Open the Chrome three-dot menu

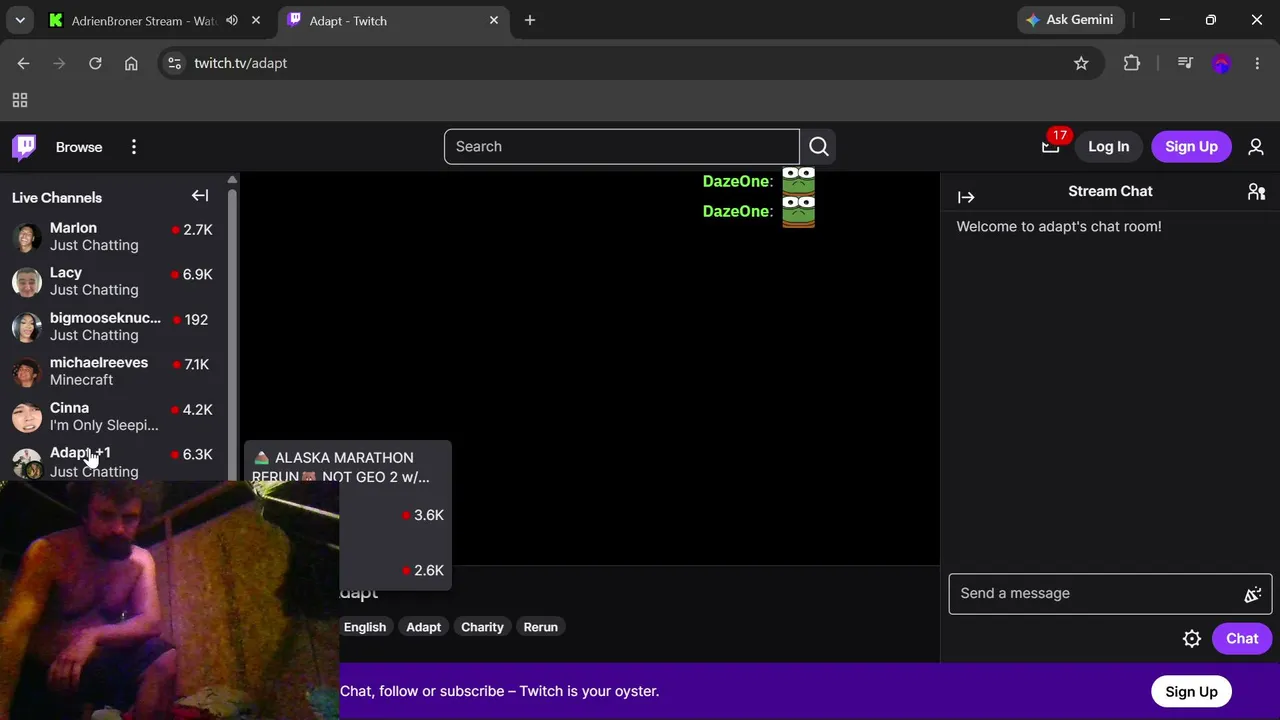tap(1257, 63)
